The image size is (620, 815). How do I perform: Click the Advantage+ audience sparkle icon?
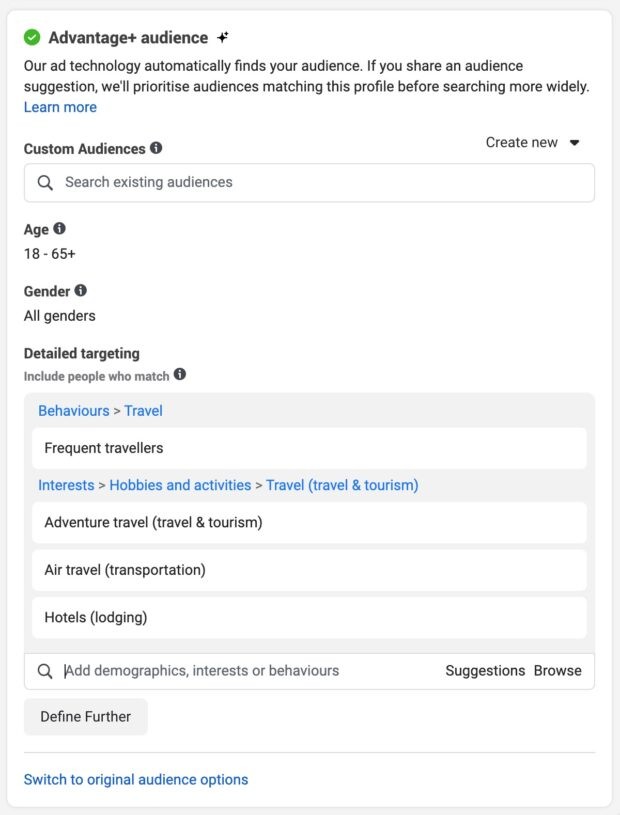coord(223,37)
